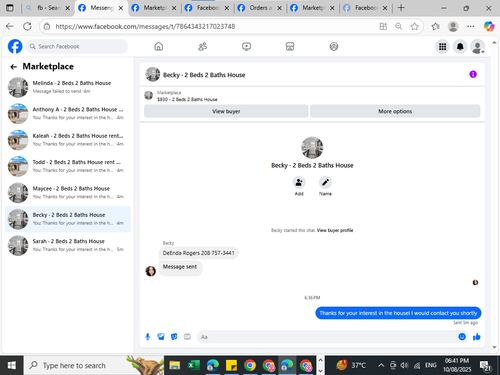Screen dimensions: 500x375
Task: Open conversation information purple icon
Action: click(473, 74)
